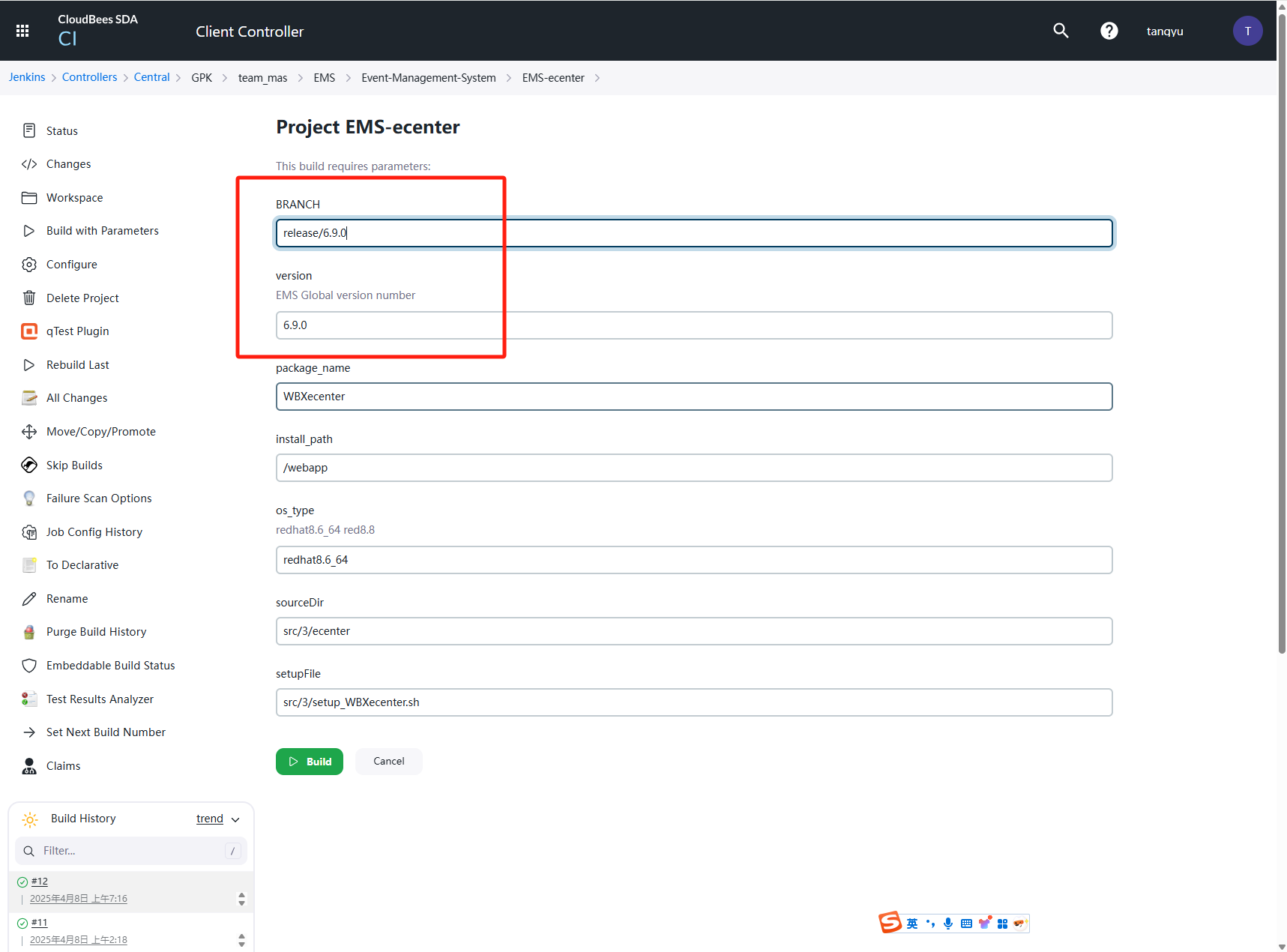The height and width of the screenshot is (952, 1287).
Task: Click the Test Results Analyzer icon
Action: pos(29,699)
